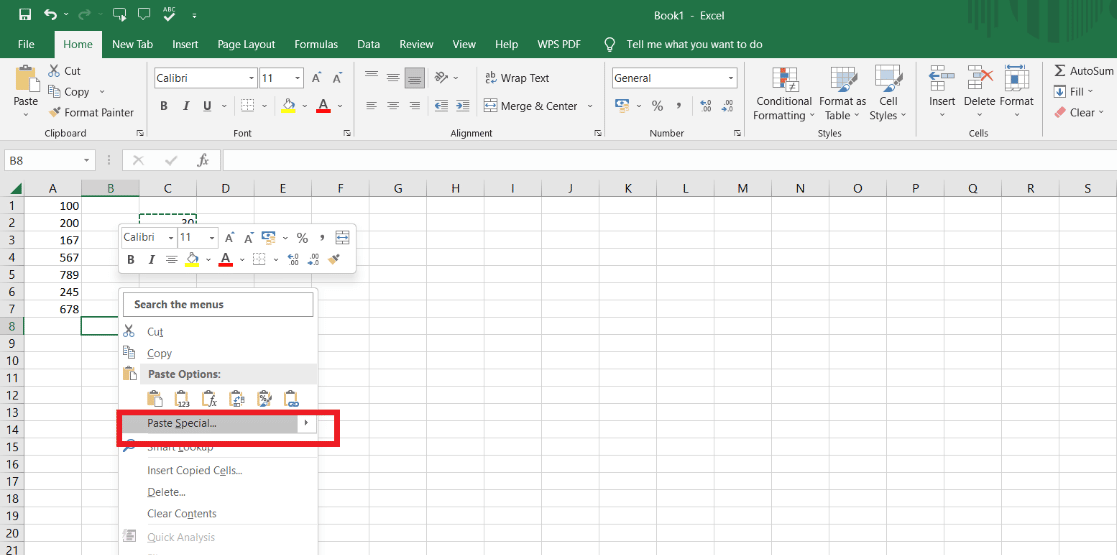This screenshot has height=555, width=1117.
Task: Activate the Format Painter tool
Action: [x=90, y=113]
